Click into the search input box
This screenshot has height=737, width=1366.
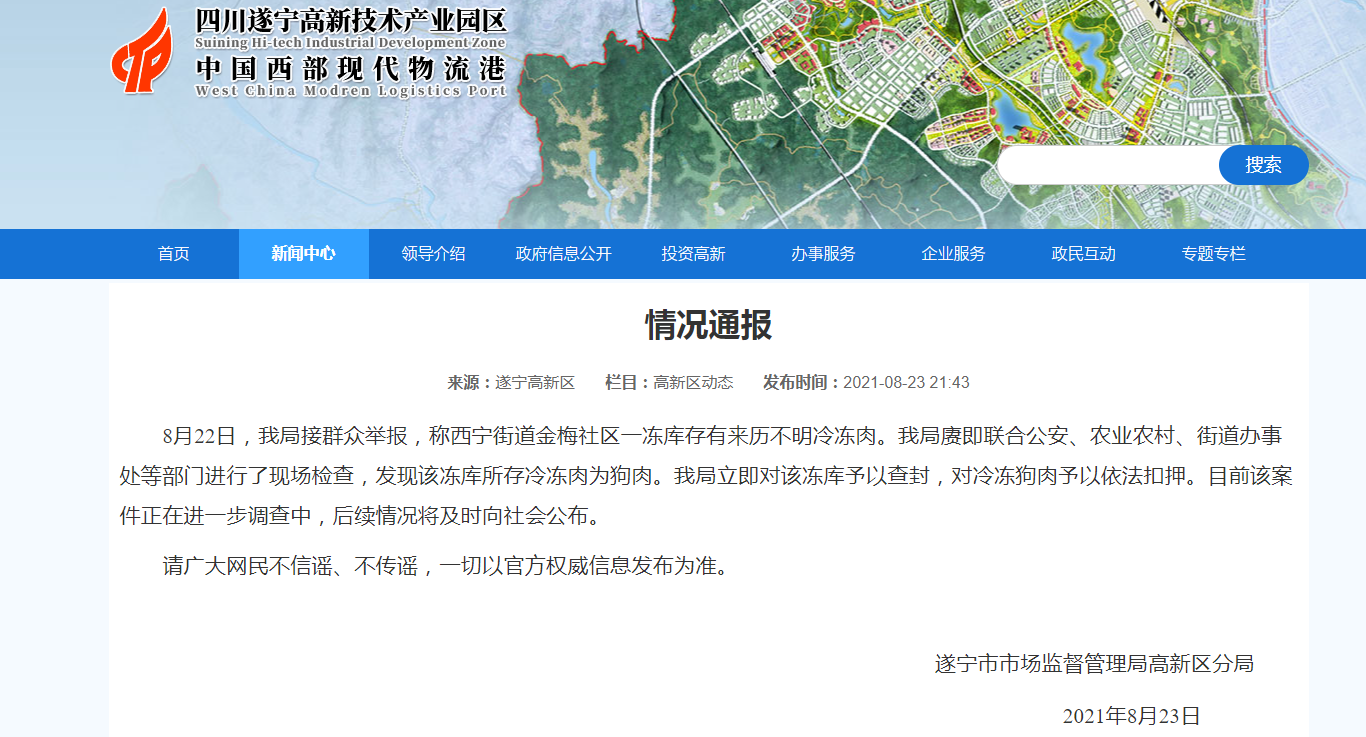click(x=1108, y=165)
